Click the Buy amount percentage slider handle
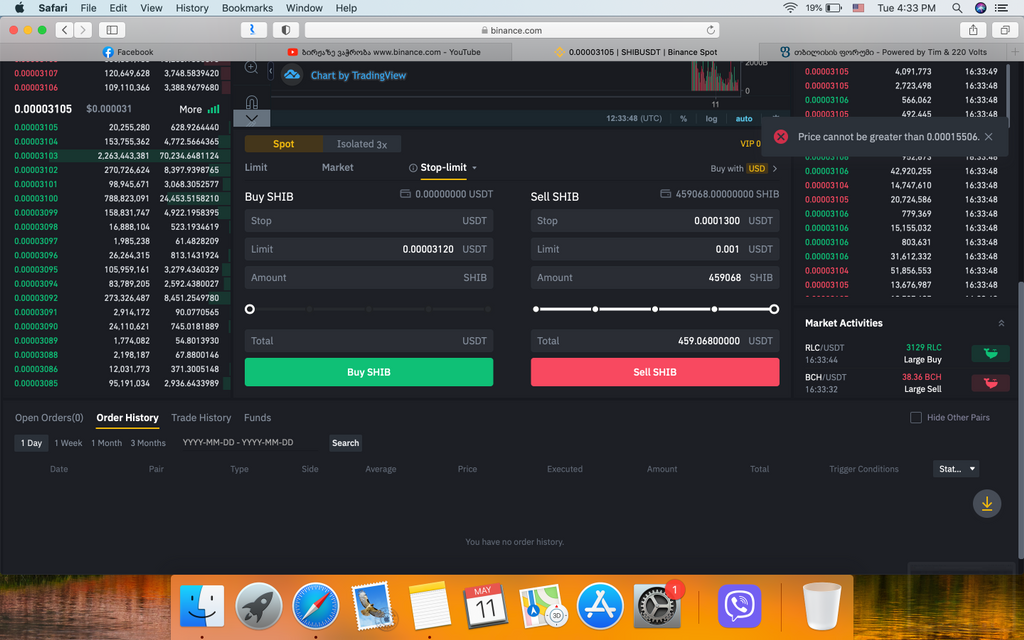 249,309
